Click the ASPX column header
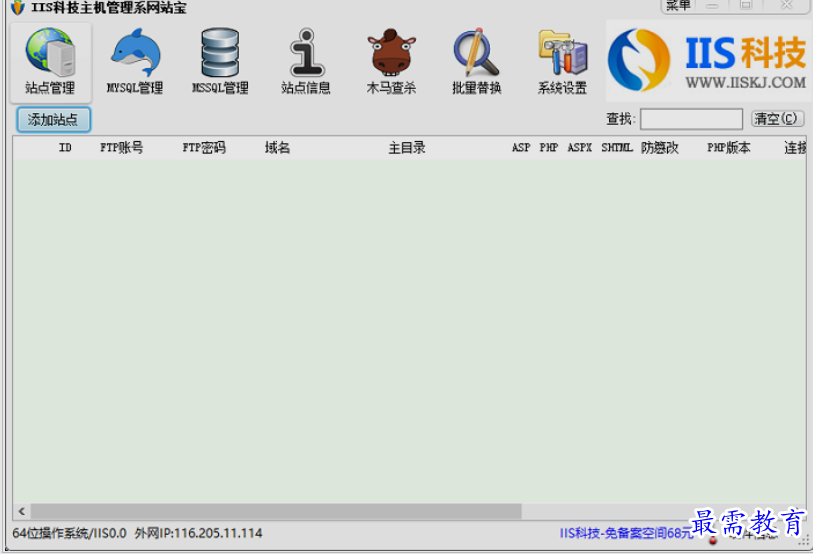The height and width of the screenshot is (554, 813). (580, 148)
